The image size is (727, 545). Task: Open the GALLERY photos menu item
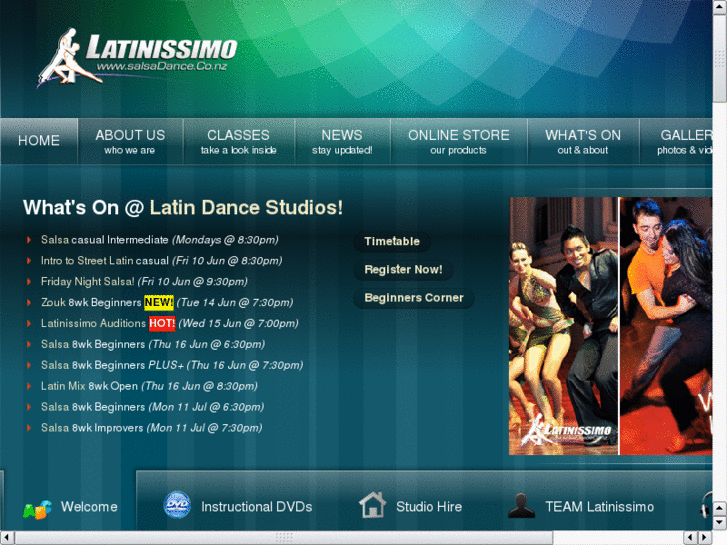tap(676, 141)
